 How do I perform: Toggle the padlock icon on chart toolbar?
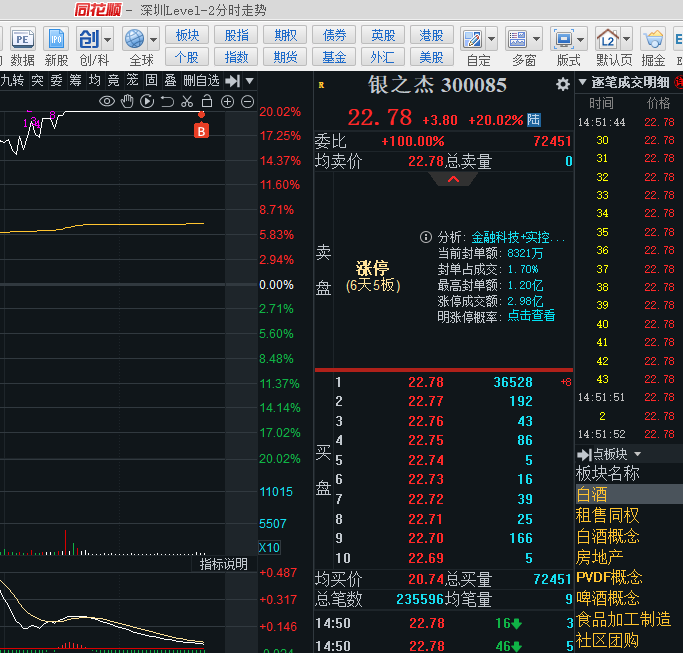(x=207, y=101)
